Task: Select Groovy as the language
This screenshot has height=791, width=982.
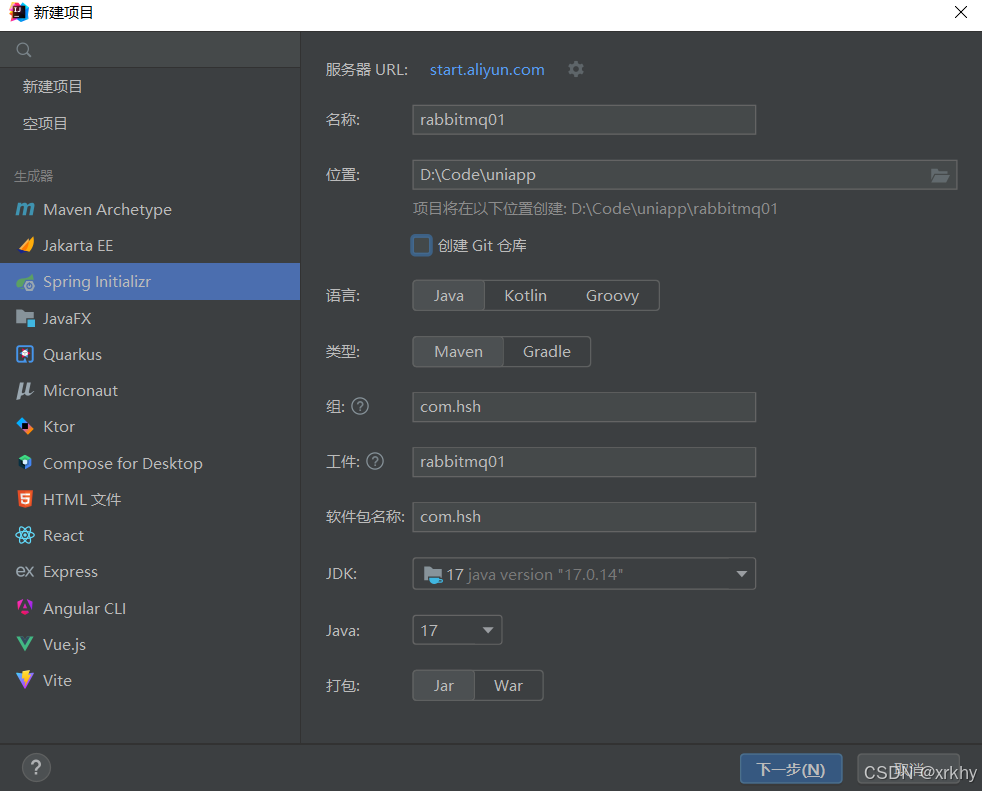Action: [612, 296]
